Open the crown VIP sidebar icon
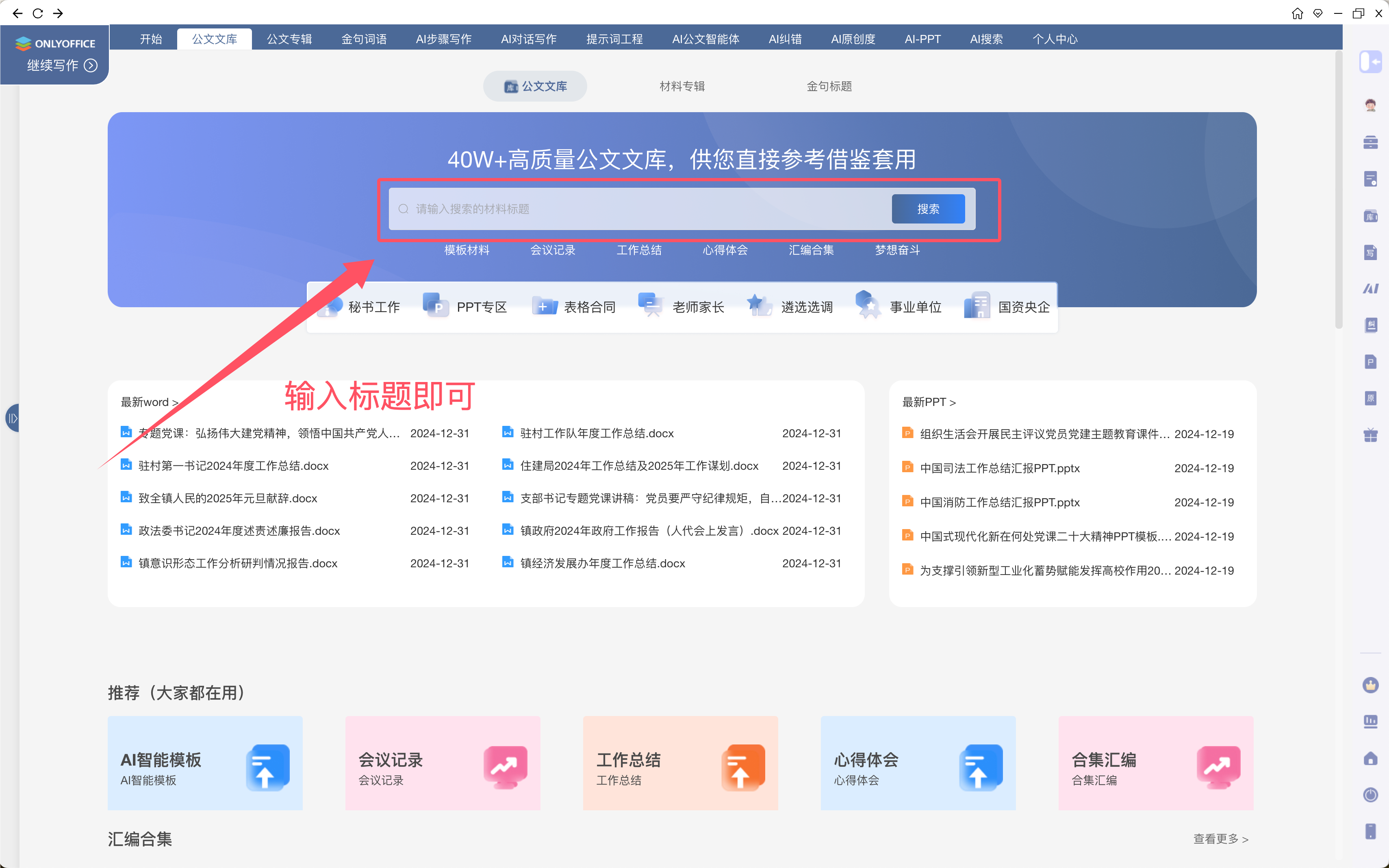Screen dimensions: 1389x868 coord(1371,685)
